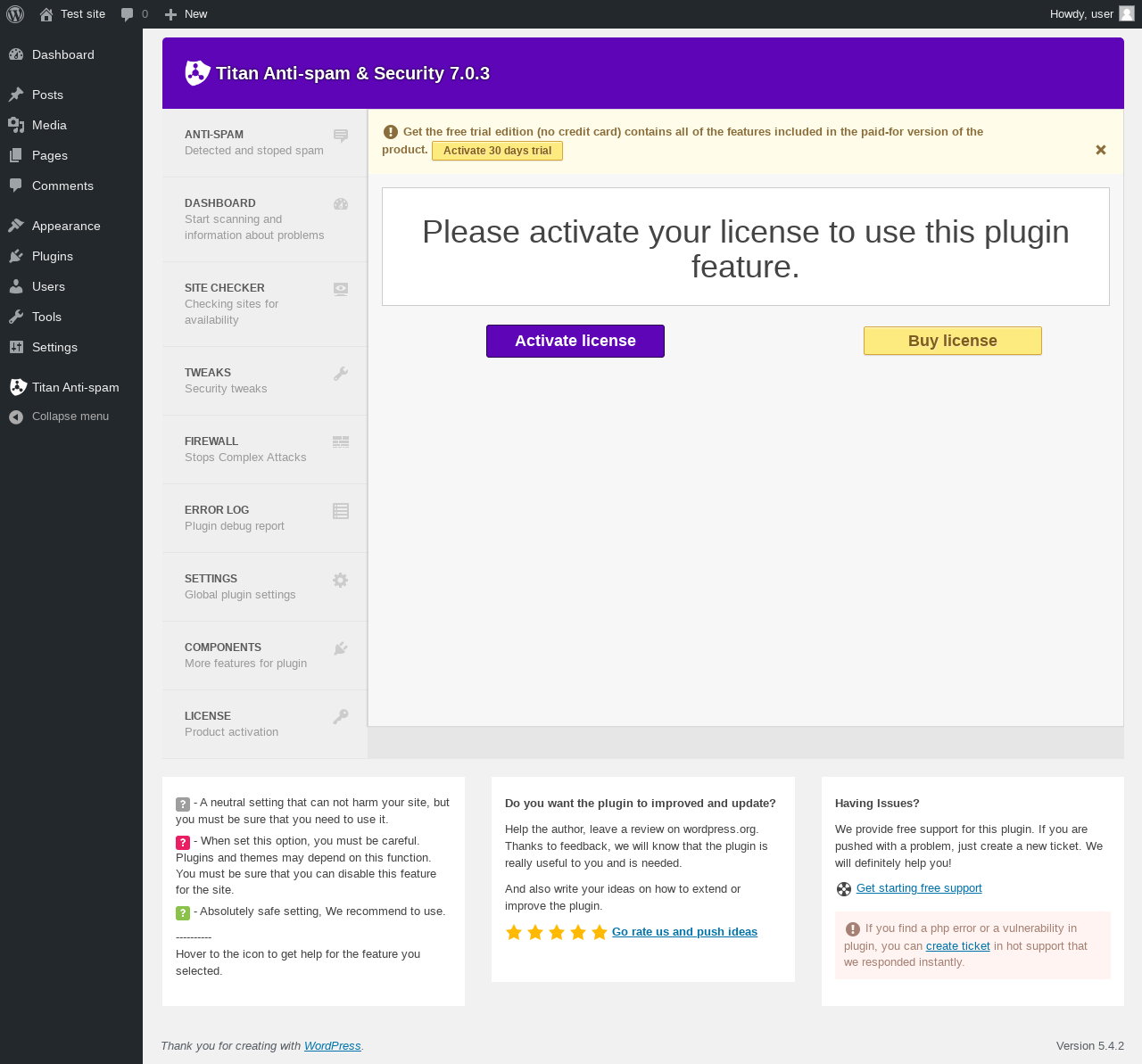Click the Titan shield logo in header
The width and height of the screenshot is (1142, 1064).
(x=197, y=73)
